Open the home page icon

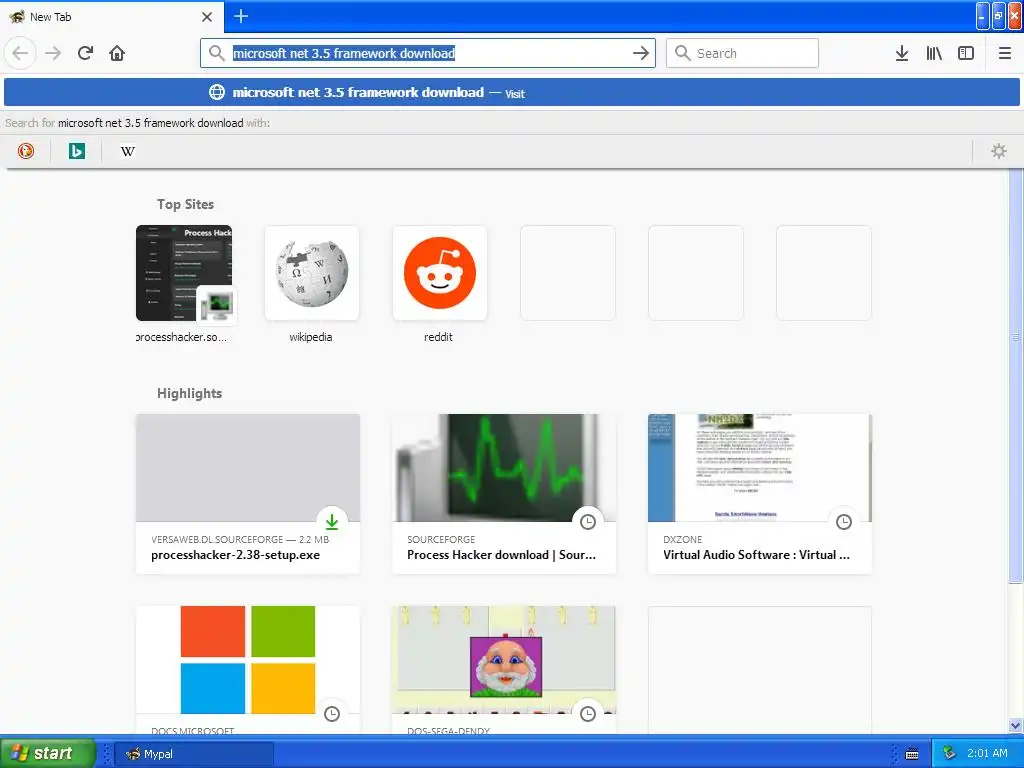tap(117, 53)
